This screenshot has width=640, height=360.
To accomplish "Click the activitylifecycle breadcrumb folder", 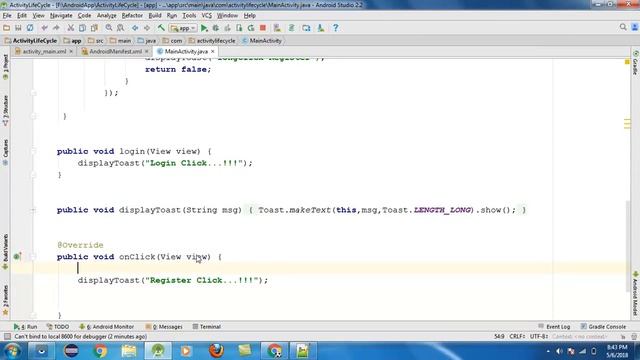I will pos(212,41).
